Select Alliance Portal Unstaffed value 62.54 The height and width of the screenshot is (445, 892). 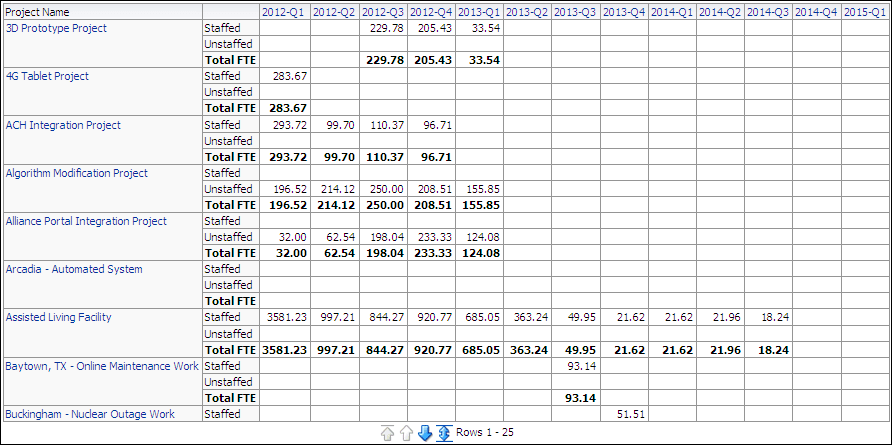[341, 237]
